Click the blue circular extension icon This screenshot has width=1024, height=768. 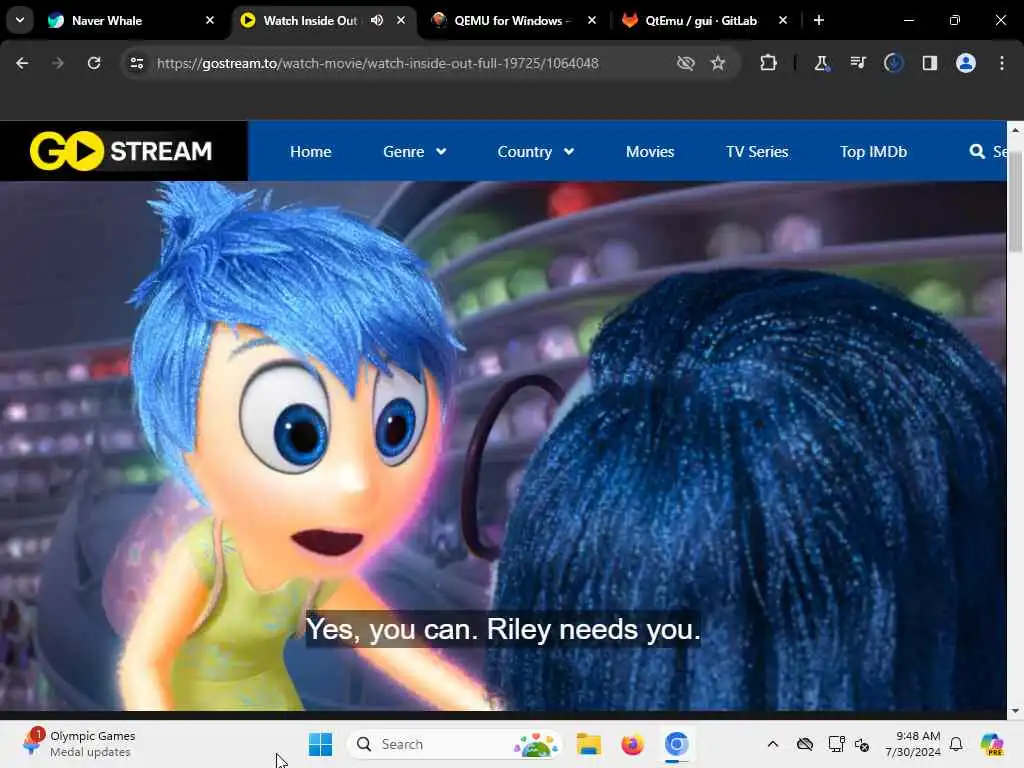pyautogui.click(x=893, y=63)
